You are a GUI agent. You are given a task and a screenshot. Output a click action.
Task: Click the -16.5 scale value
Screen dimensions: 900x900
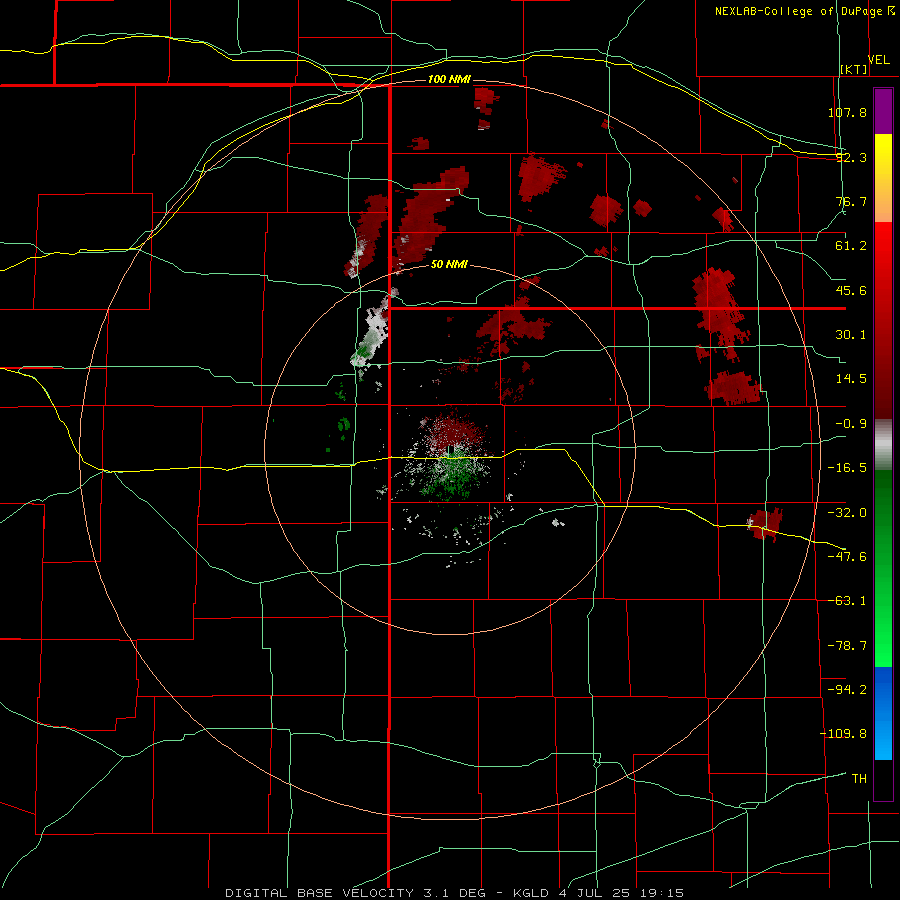pyautogui.click(x=847, y=468)
